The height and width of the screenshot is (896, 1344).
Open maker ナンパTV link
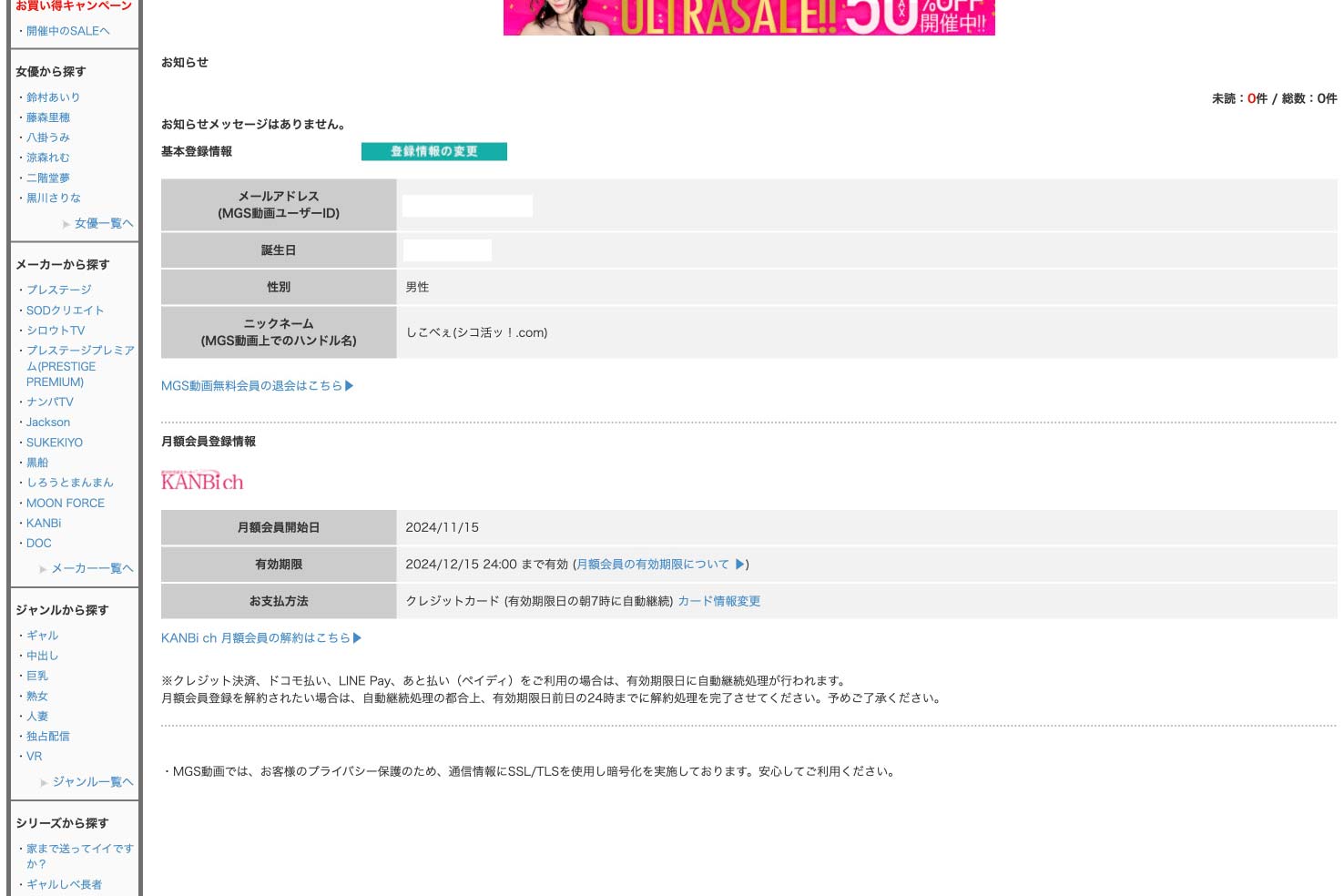(50, 402)
